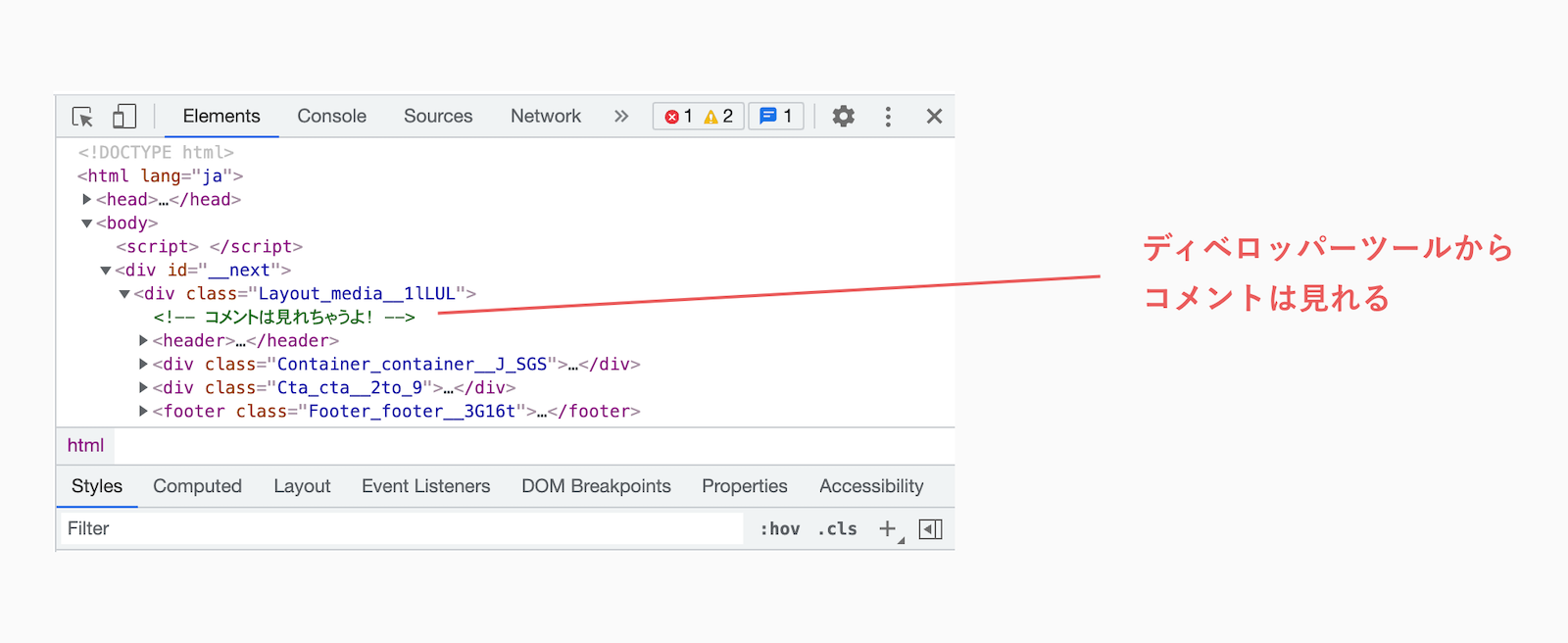Toggle .cls class editor
This screenshot has height=643, width=1568.
(838, 529)
